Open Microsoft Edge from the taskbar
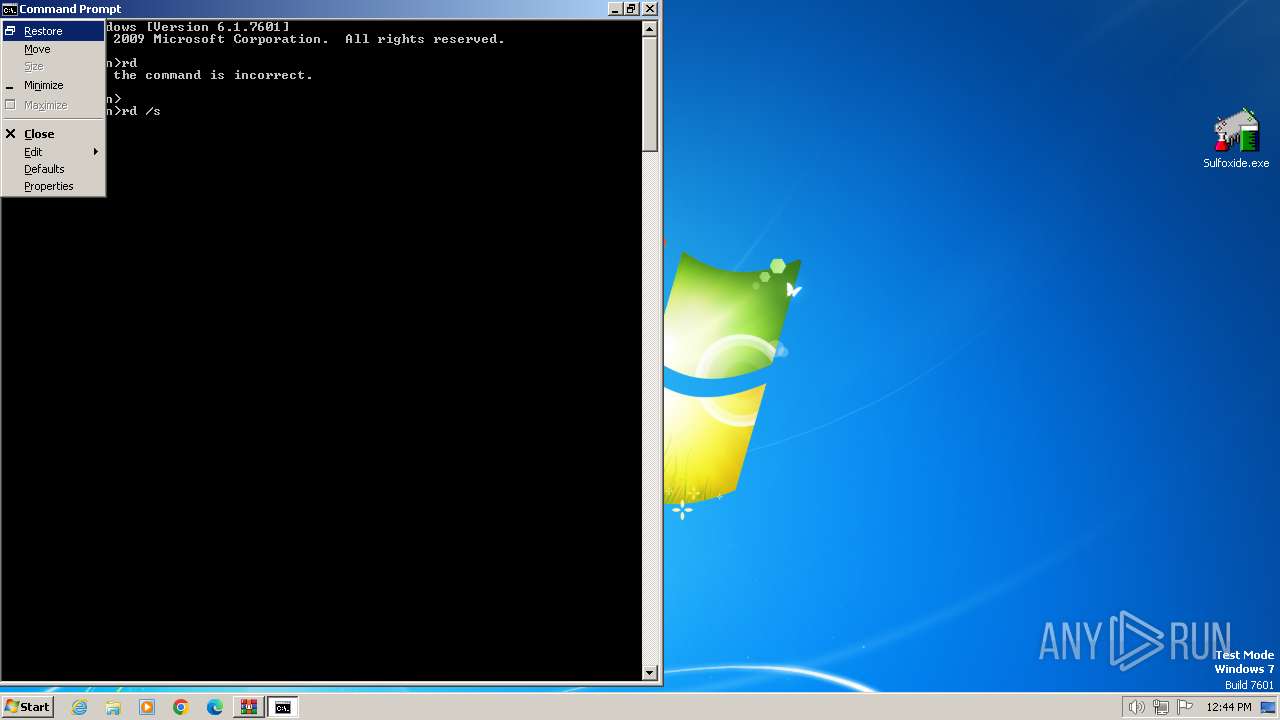This screenshot has height=720, width=1280. click(215, 707)
